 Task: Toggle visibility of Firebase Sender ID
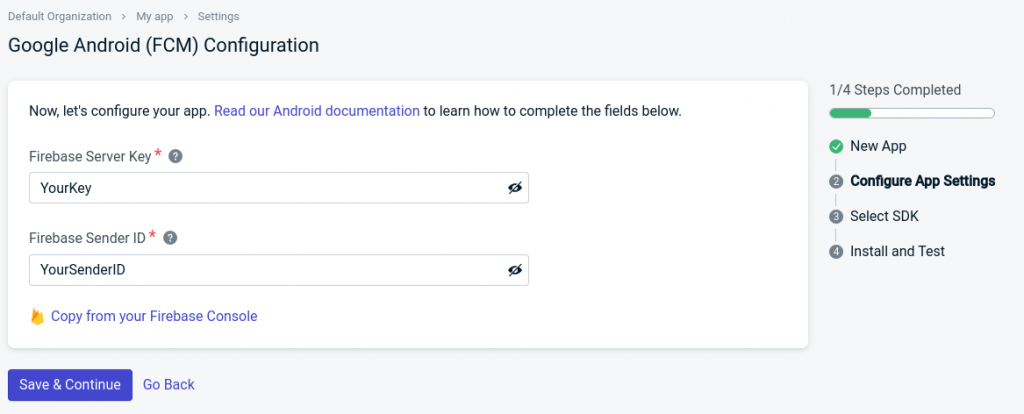pyautogui.click(x=515, y=270)
